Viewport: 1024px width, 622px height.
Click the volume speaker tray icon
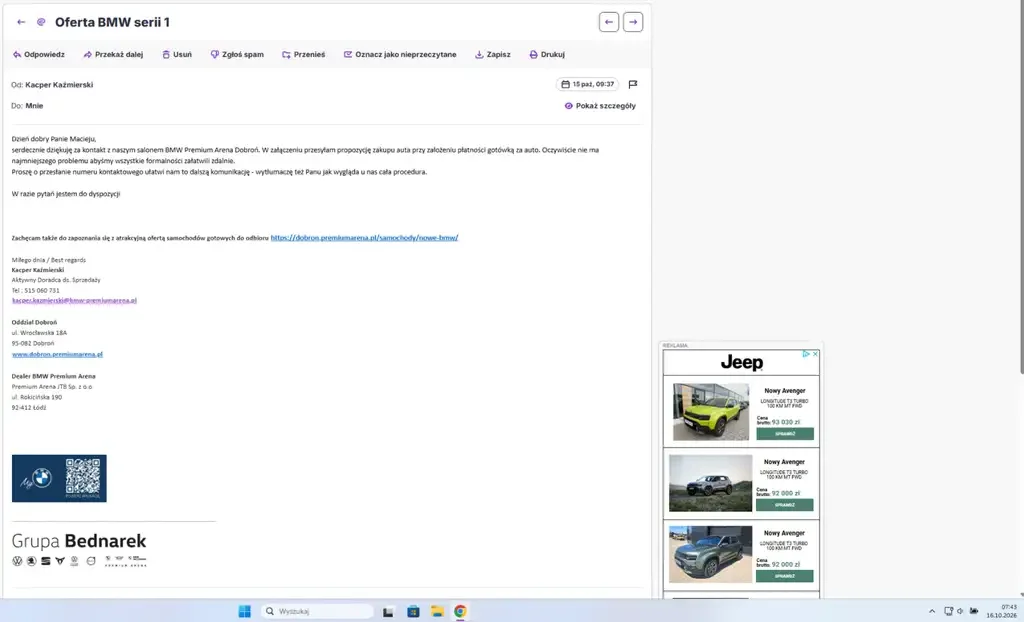960,612
